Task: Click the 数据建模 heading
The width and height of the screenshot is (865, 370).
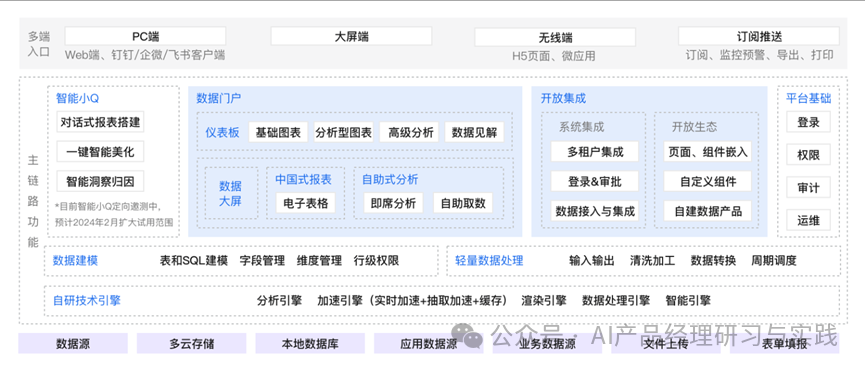Action: click(75, 261)
